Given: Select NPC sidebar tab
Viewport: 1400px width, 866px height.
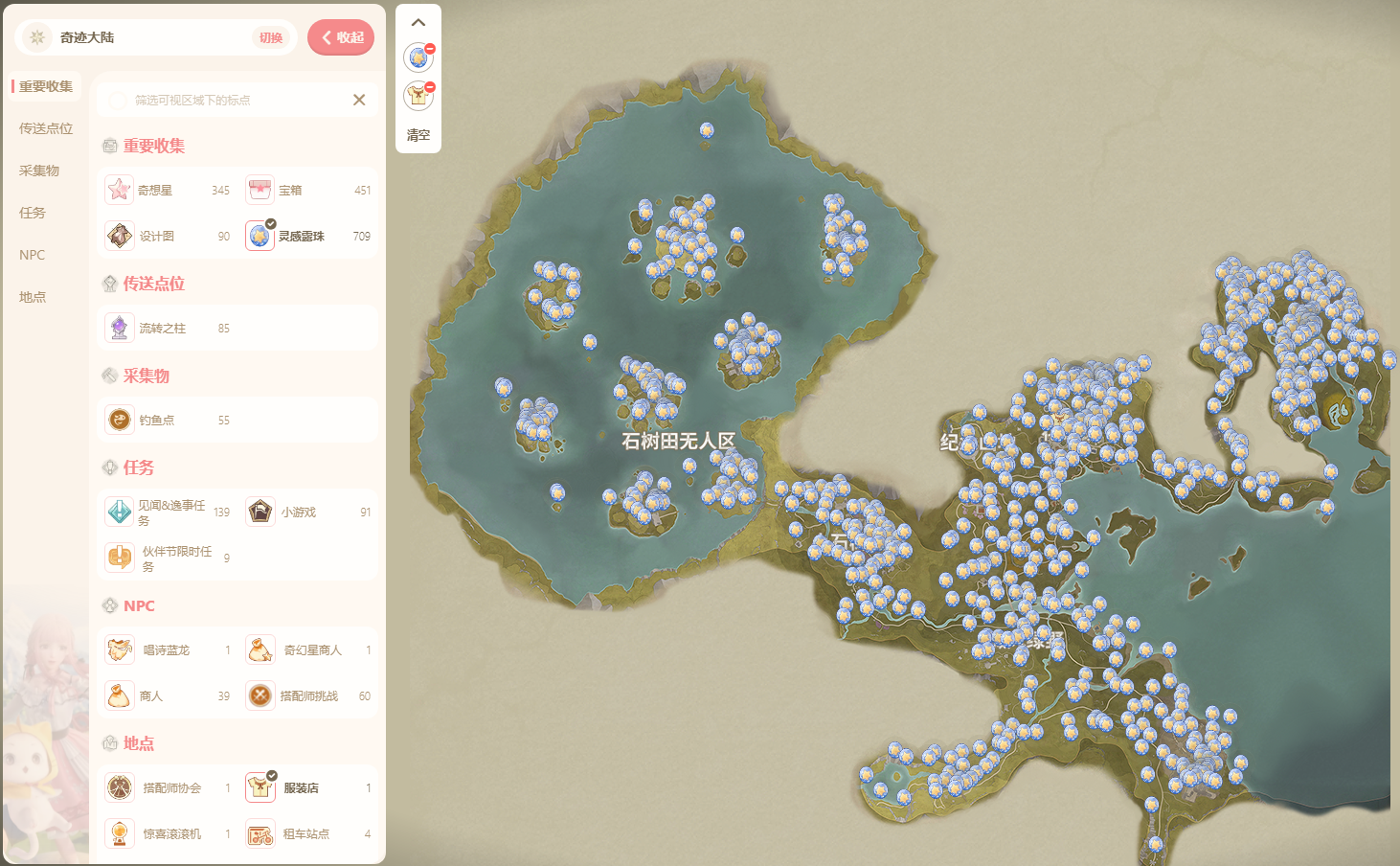Looking at the screenshot, I should [x=33, y=255].
